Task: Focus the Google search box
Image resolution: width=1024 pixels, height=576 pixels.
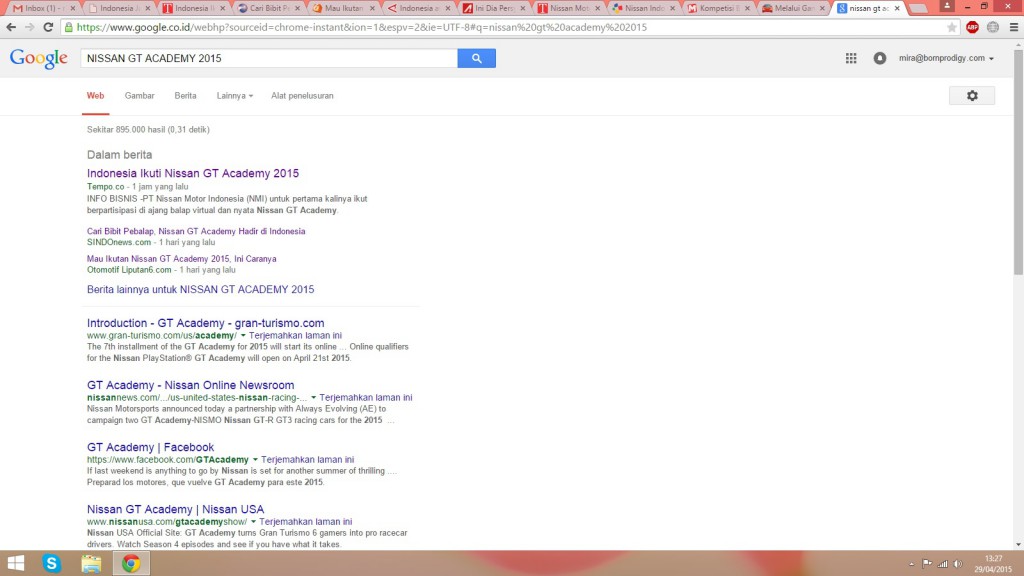Action: [269, 58]
